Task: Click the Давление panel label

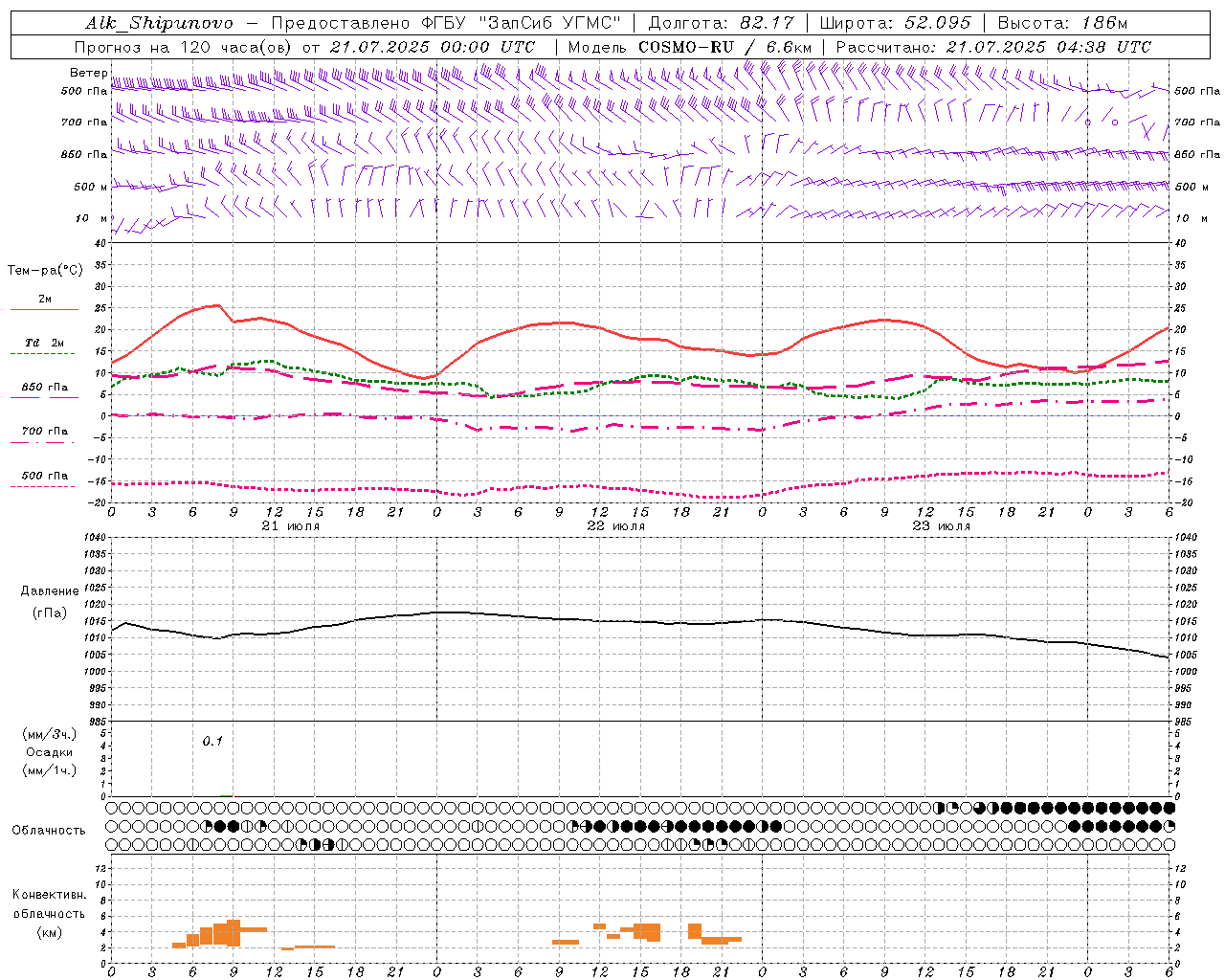Action: click(x=50, y=591)
